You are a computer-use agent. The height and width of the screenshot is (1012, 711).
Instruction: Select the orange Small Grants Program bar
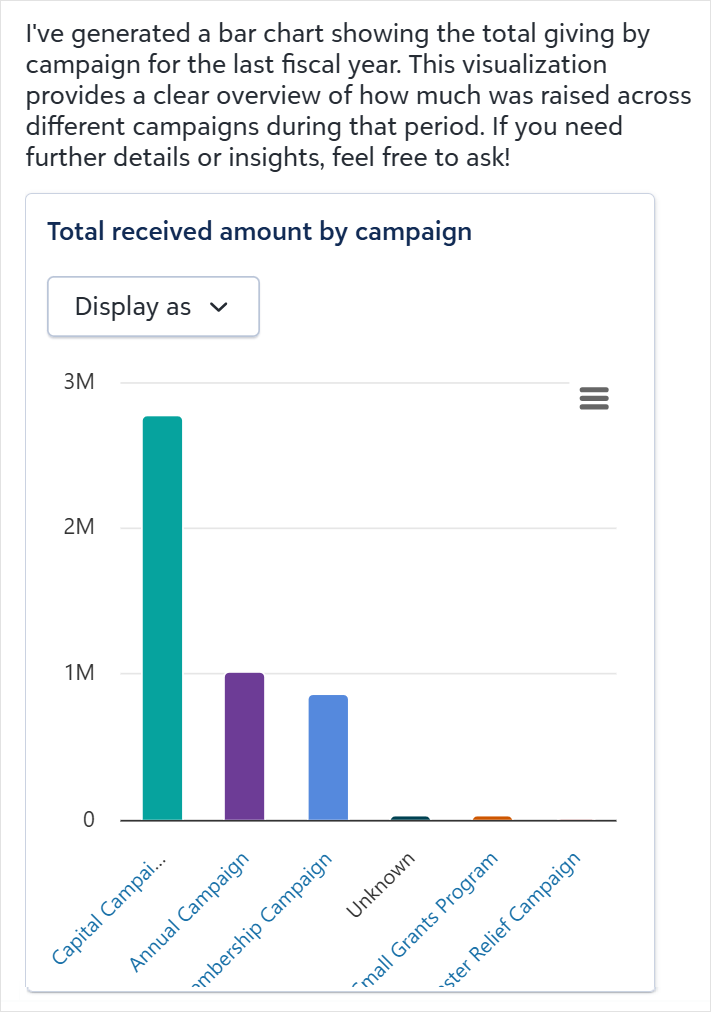pos(492,818)
